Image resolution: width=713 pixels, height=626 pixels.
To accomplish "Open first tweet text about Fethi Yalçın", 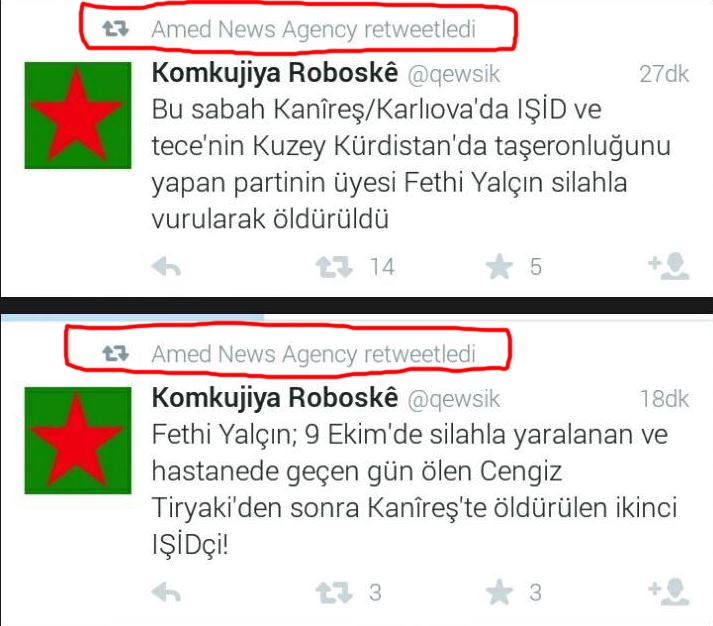I will 411,164.
